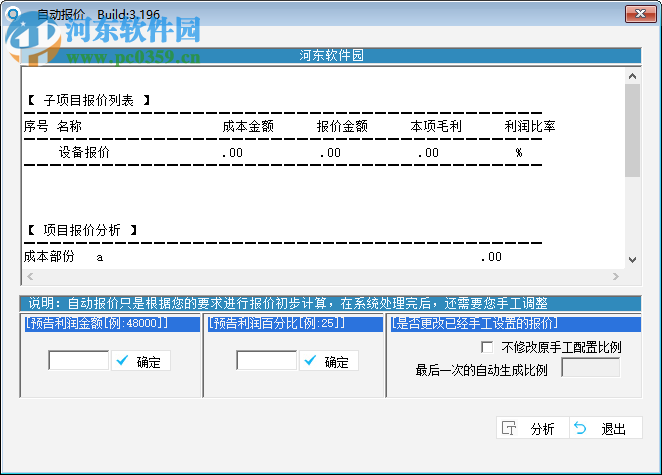This screenshot has width=662, height=475.
Task: Click the 最后一次的自动生成比例 field
Action: [x=591, y=367]
